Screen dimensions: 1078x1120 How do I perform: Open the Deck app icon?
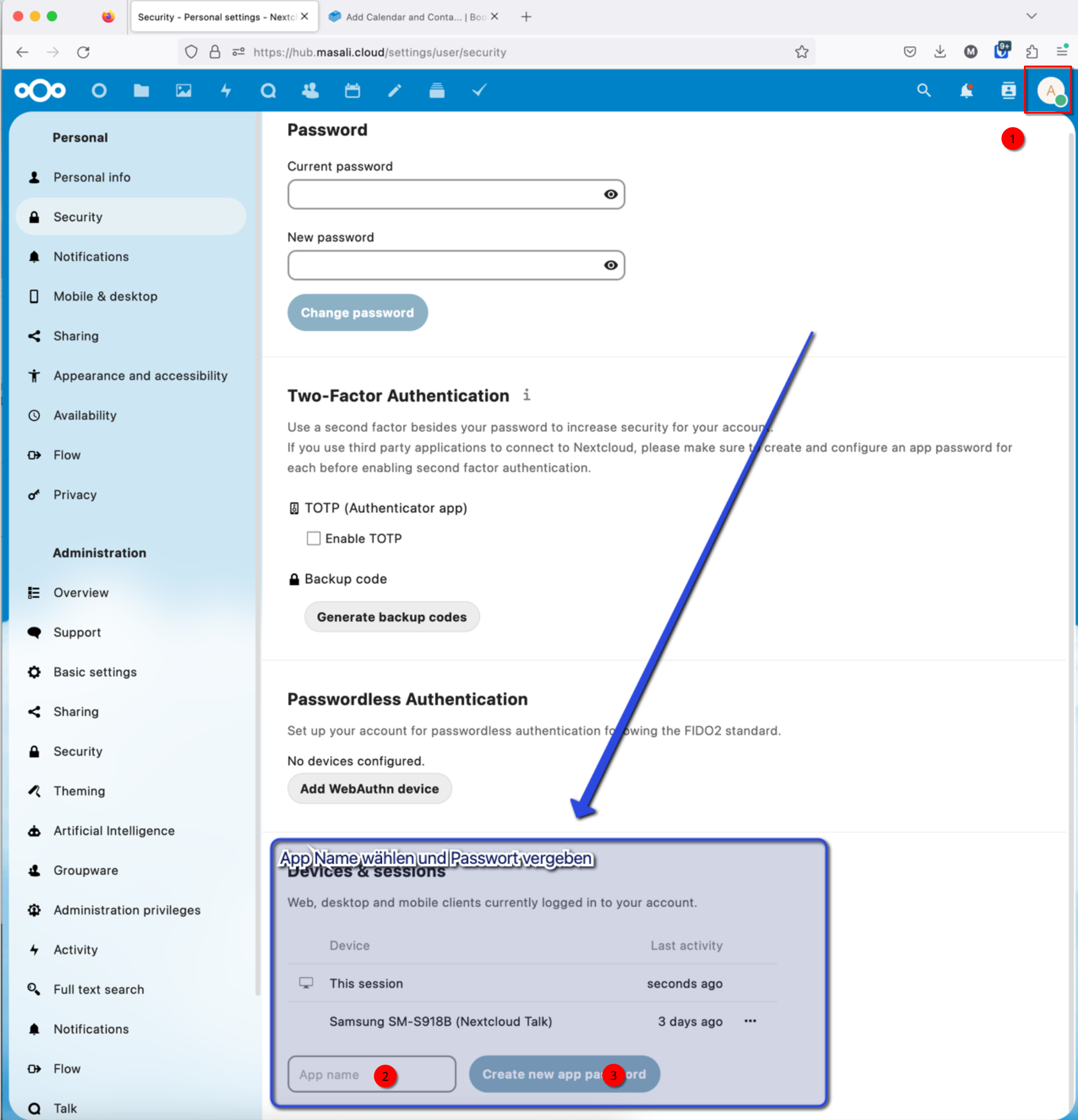[437, 90]
